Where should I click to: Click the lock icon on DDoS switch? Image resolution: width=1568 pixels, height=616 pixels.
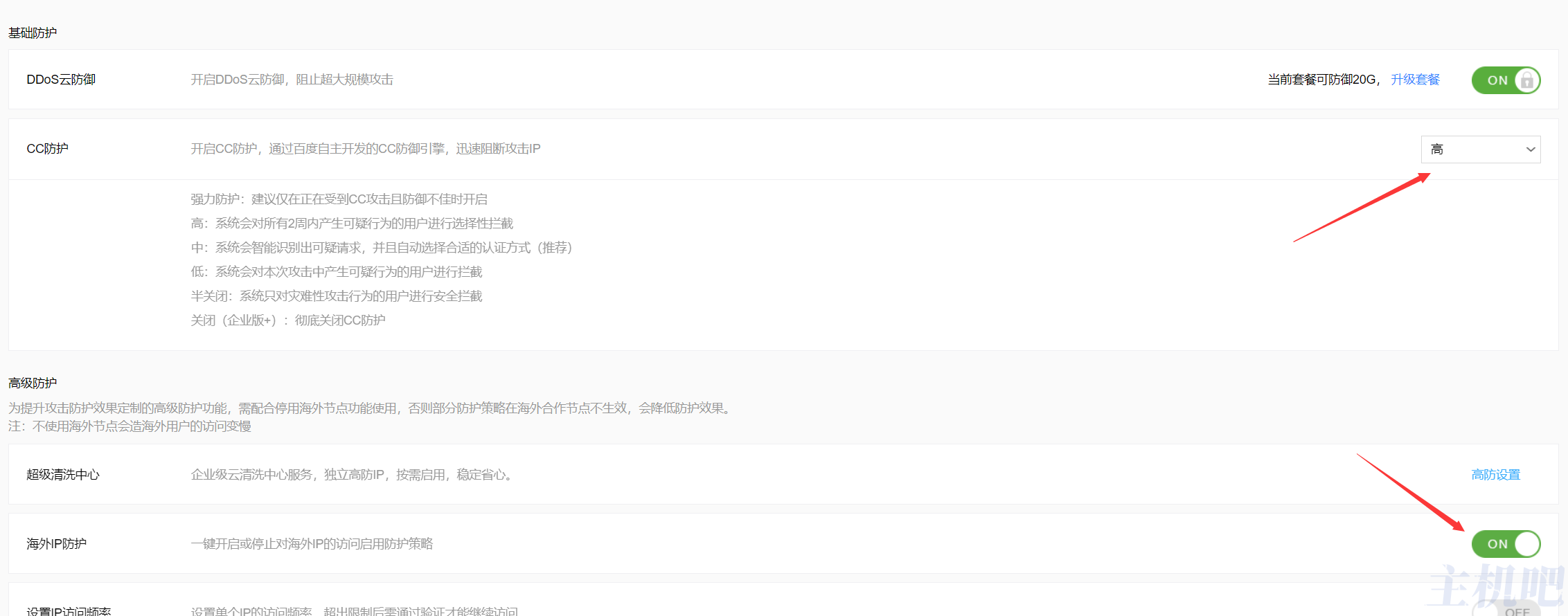point(1526,80)
